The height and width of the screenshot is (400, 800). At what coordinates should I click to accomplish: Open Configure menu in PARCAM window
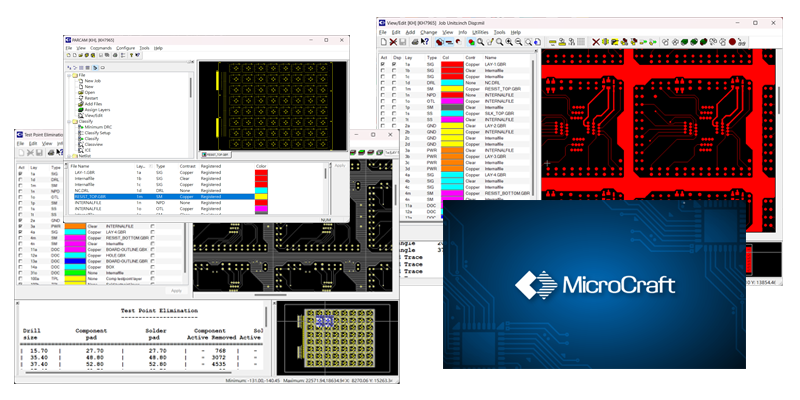coord(126,48)
